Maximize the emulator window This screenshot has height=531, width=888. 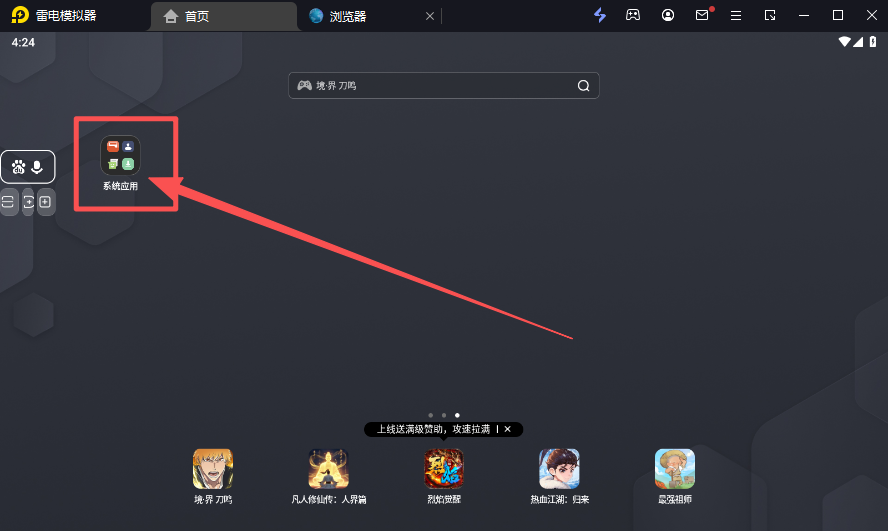[x=838, y=15]
